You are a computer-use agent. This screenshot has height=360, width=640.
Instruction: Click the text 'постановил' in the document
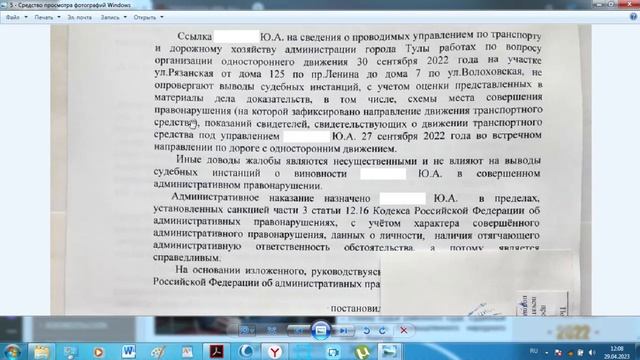(x=356, y=309)
